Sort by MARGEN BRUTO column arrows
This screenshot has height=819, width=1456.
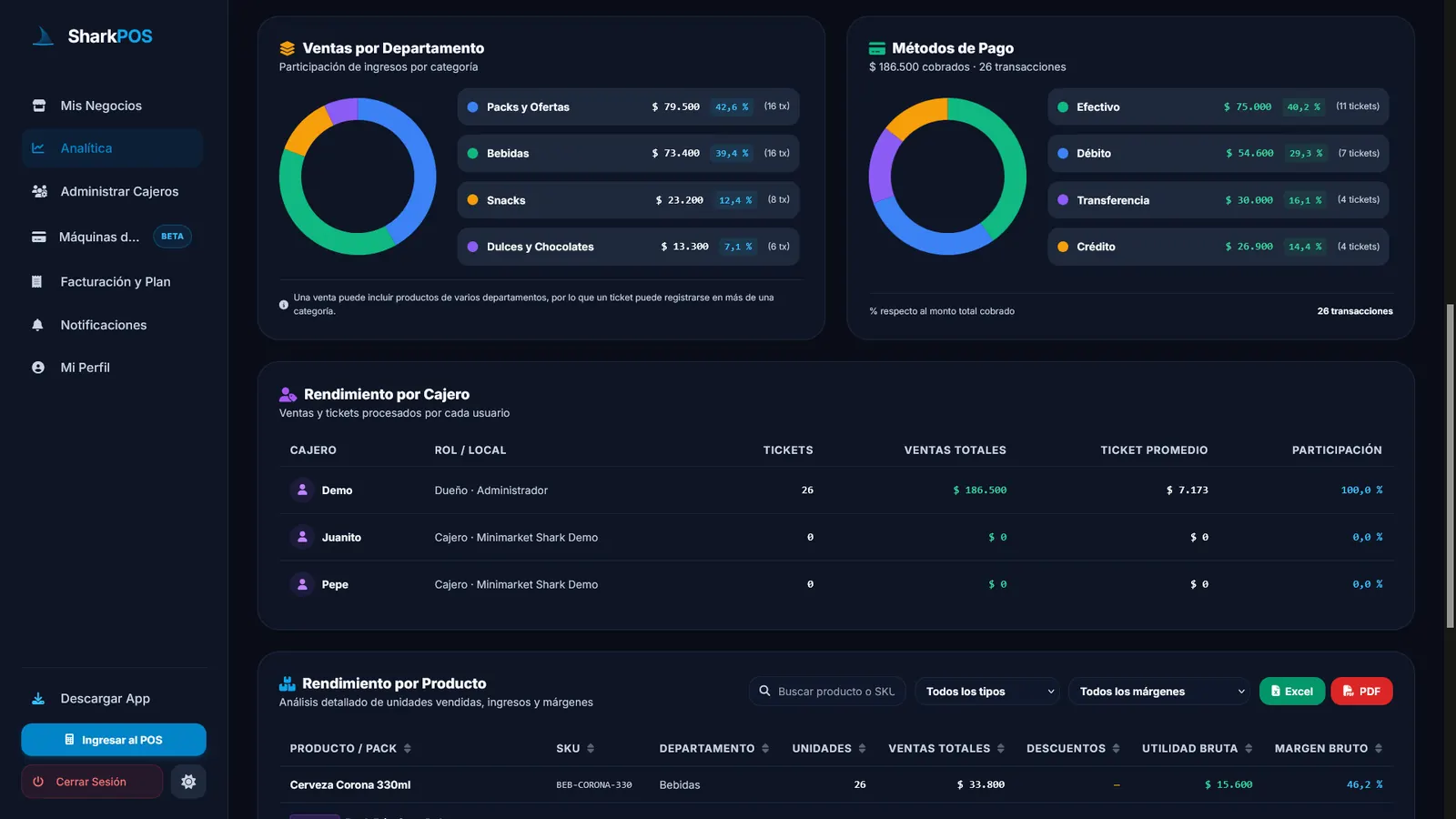tap(1379, 748)
